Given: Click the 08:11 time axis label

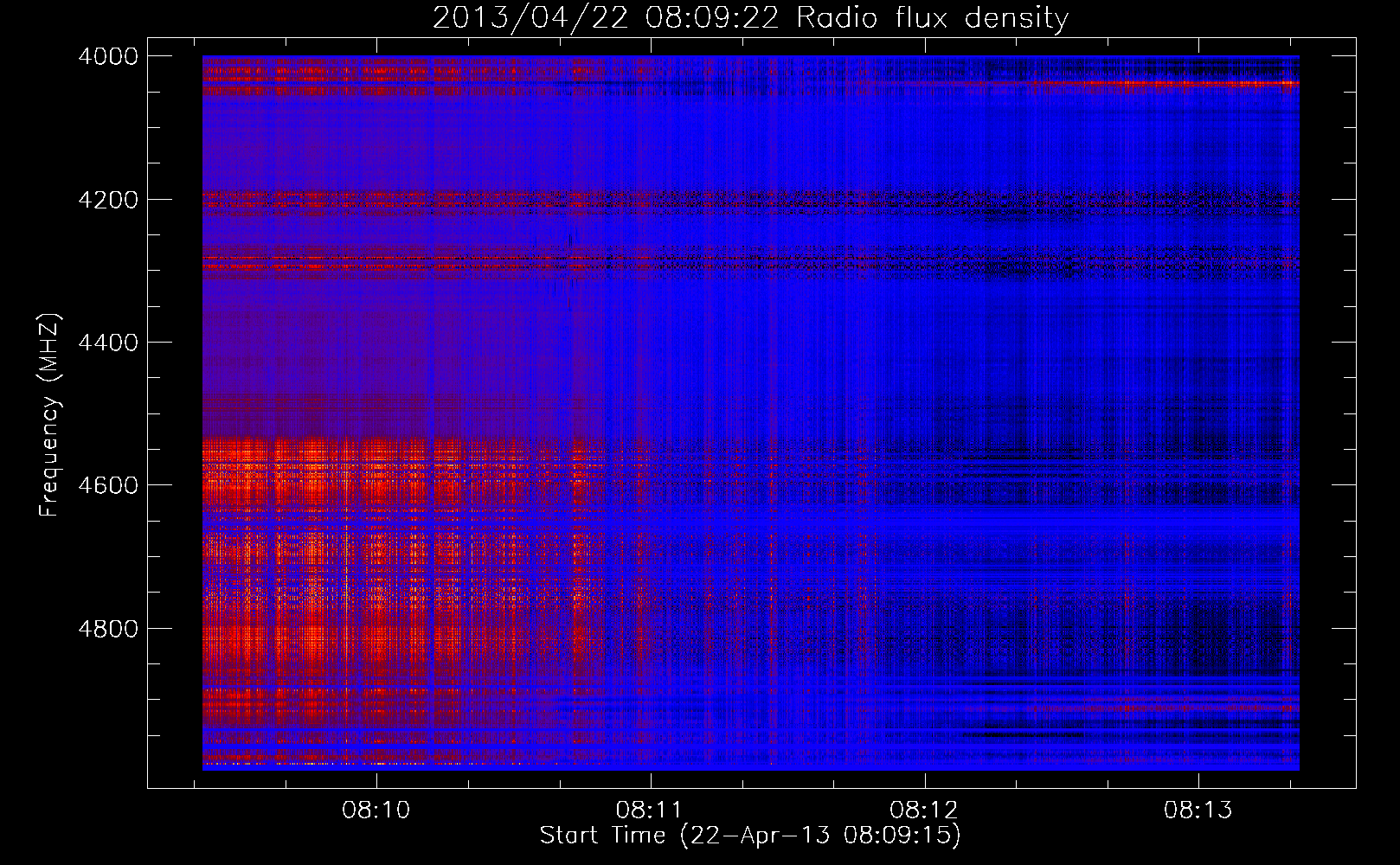Looking at the screenshot, I should point(650,811).
